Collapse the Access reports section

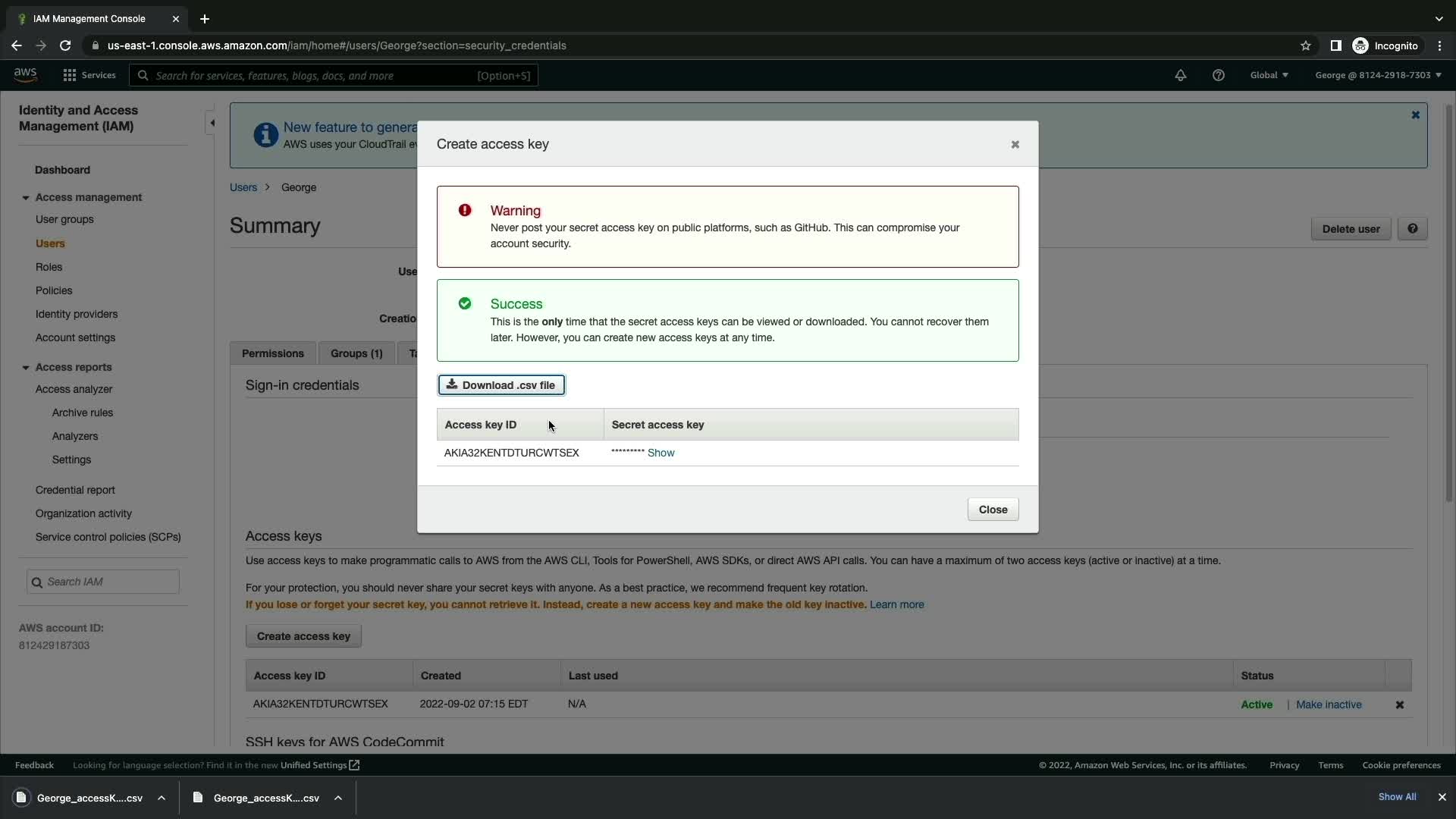pos(26,368)
